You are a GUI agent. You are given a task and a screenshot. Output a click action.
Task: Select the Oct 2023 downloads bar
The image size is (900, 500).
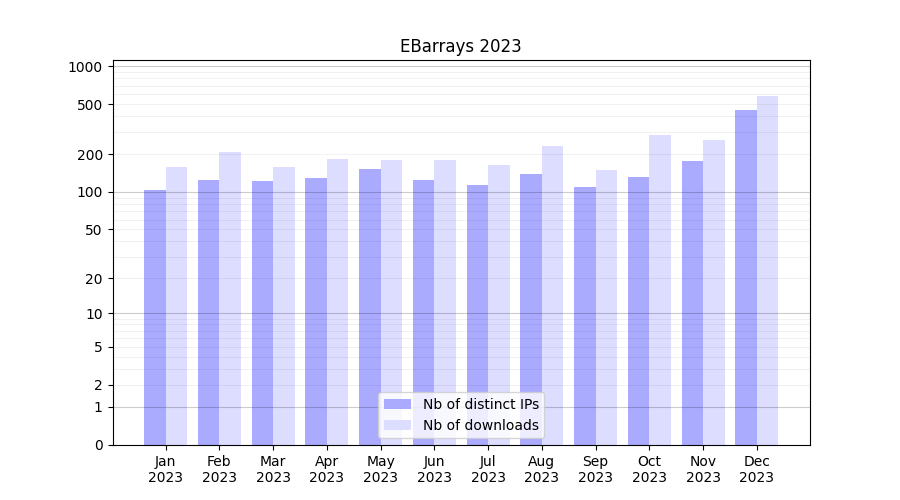tap(660, 290)
